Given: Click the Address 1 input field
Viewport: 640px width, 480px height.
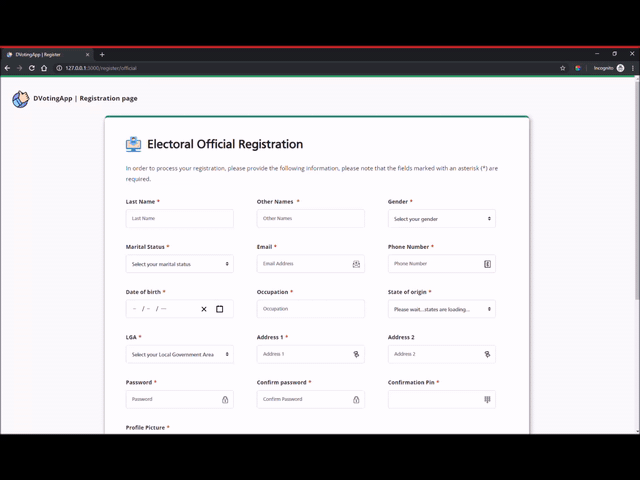Looking at the screenshot, I should [311, 354].
